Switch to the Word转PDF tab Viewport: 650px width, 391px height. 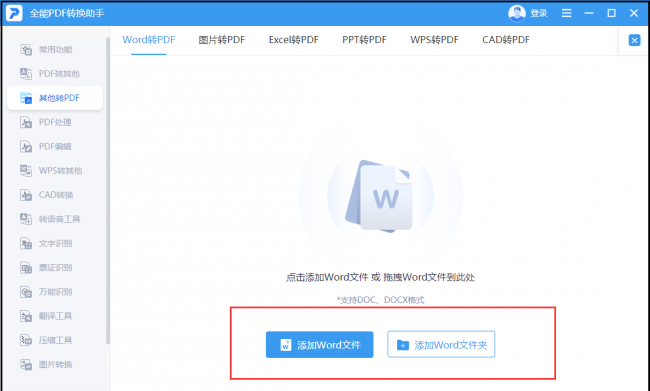tap(148, 40)
